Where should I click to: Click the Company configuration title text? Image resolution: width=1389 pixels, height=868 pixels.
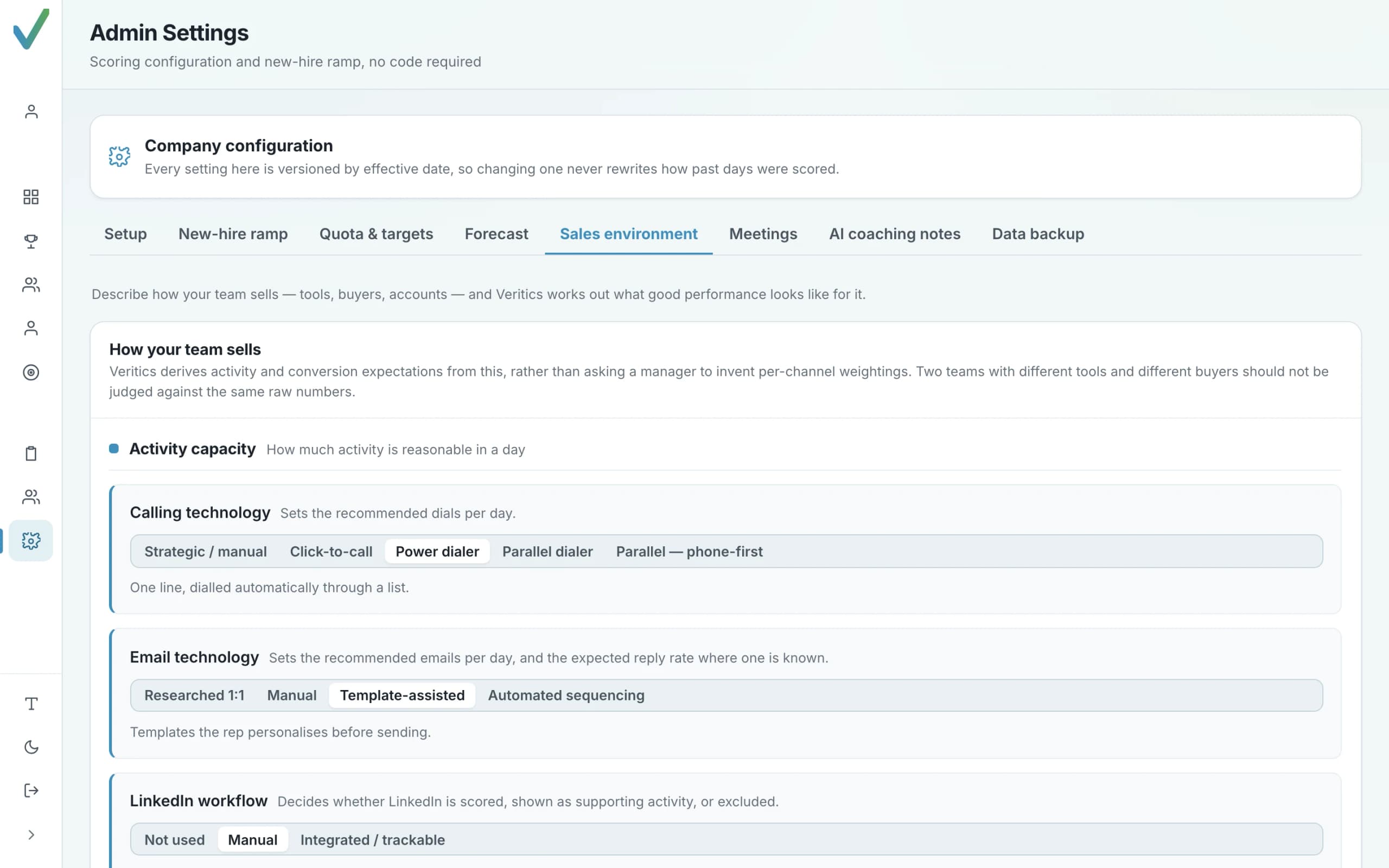pos(239,146)
